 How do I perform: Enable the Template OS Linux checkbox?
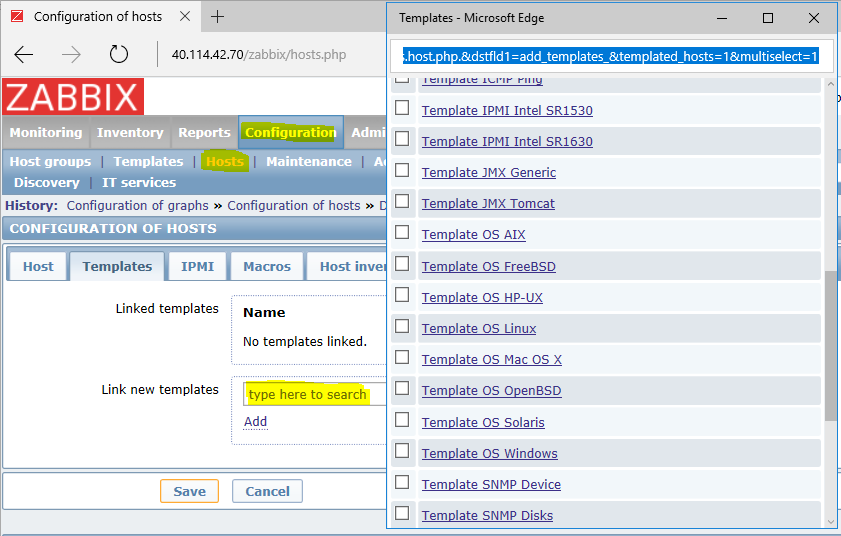pos(402,326)
